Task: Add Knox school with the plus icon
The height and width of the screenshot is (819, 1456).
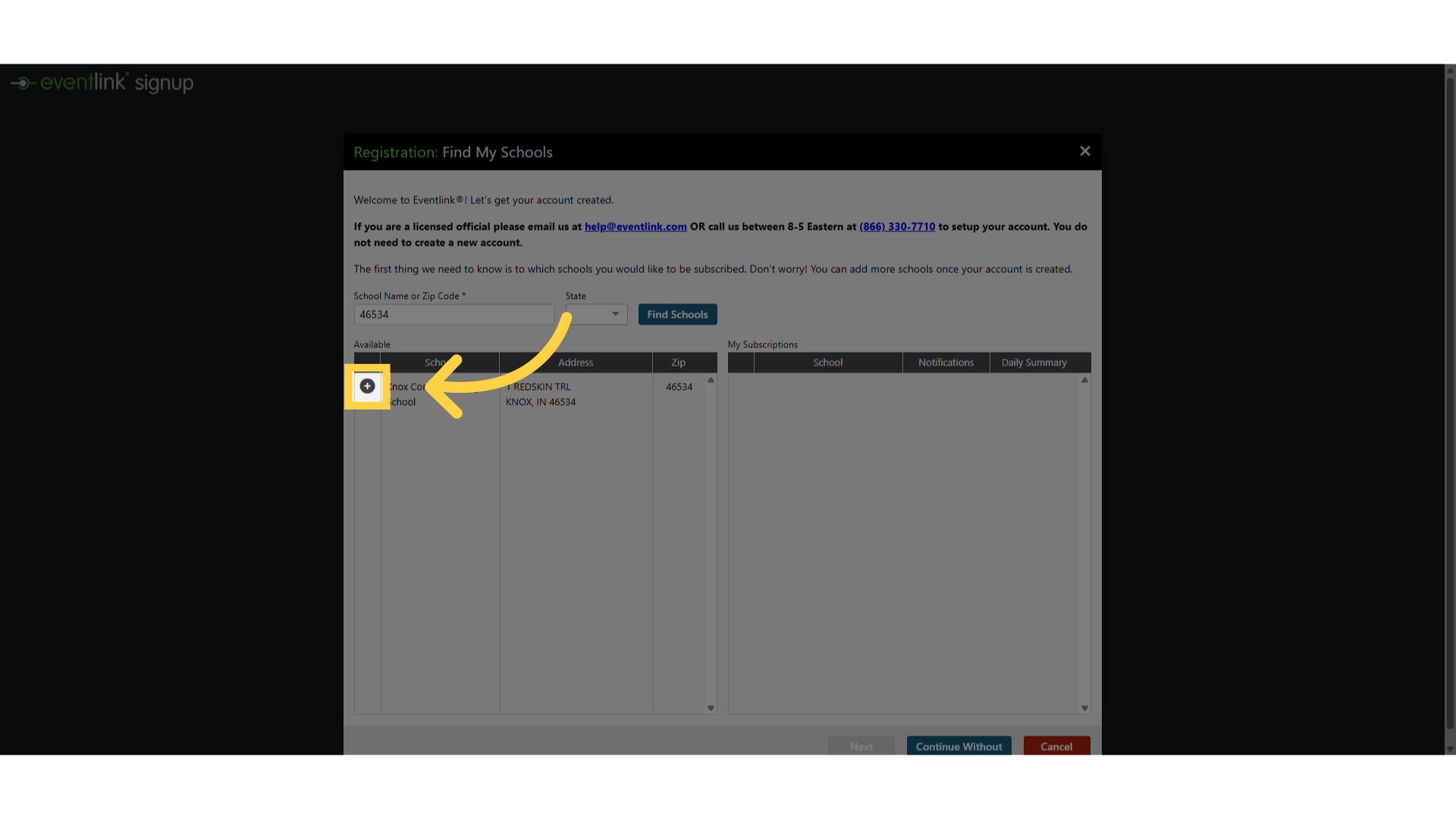Action: [367, 386]
